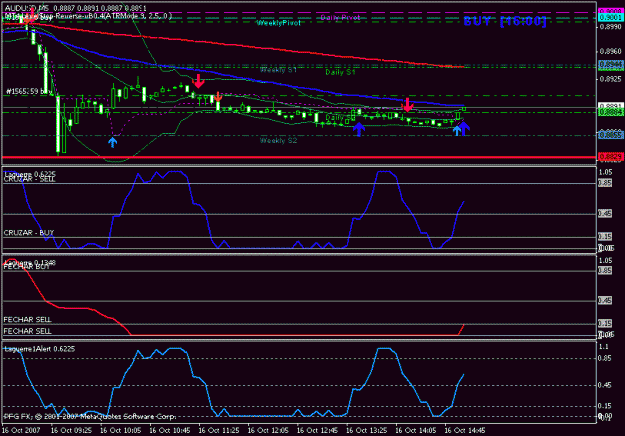The image size is (625, 436).
Task: Select the 16 Oct 10:05 time label
Action: coord(120,430)
